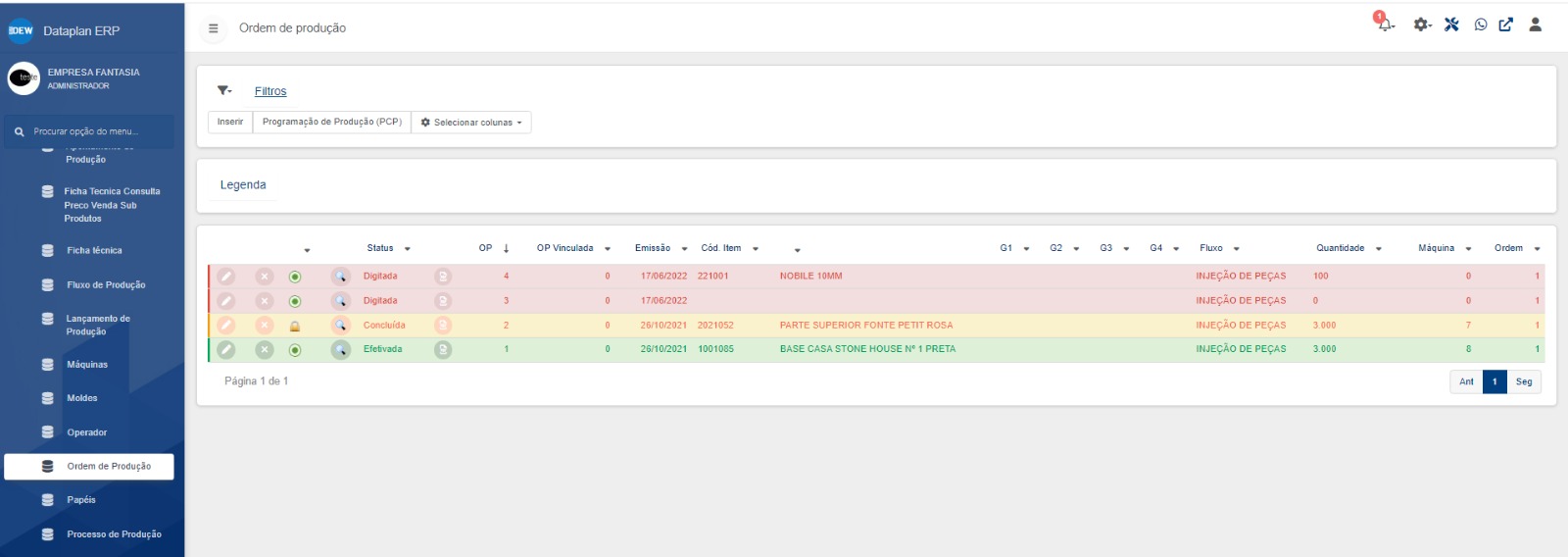View details of Concluída order with magnifier
Screen dimensions: 1568x557
click(340, 326)
